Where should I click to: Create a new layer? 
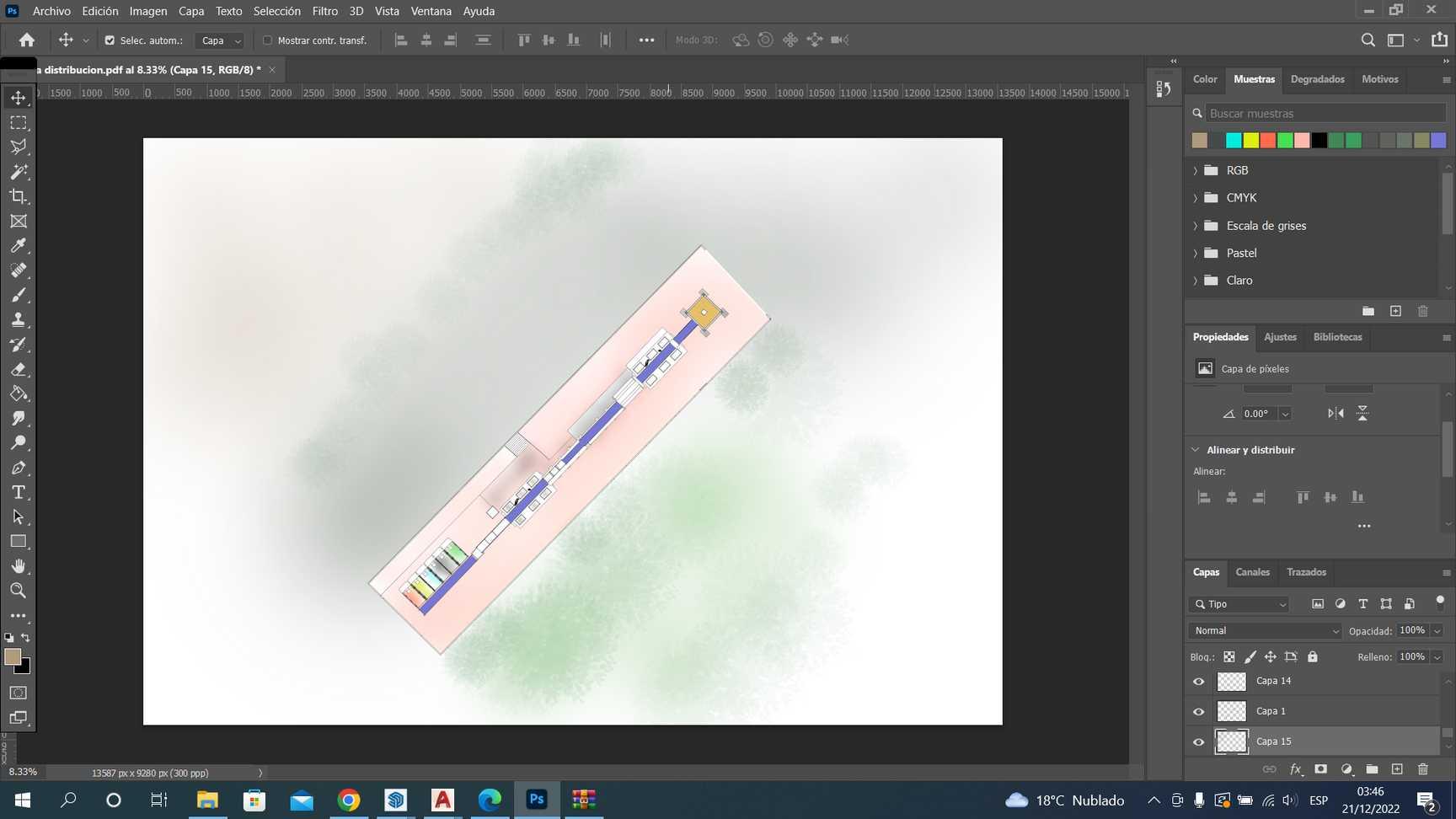[x=1397, y=769]
